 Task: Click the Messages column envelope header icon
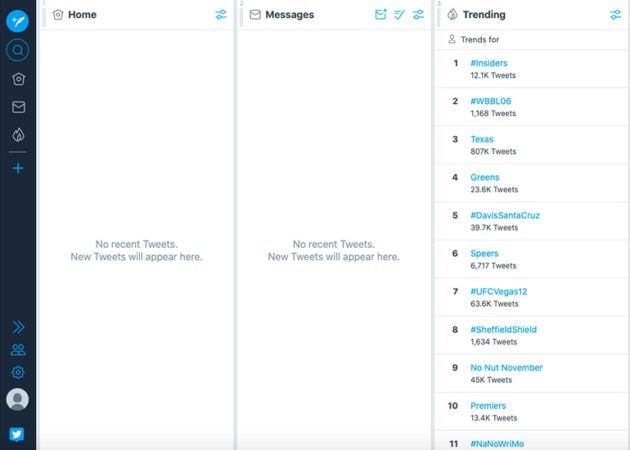255,15
